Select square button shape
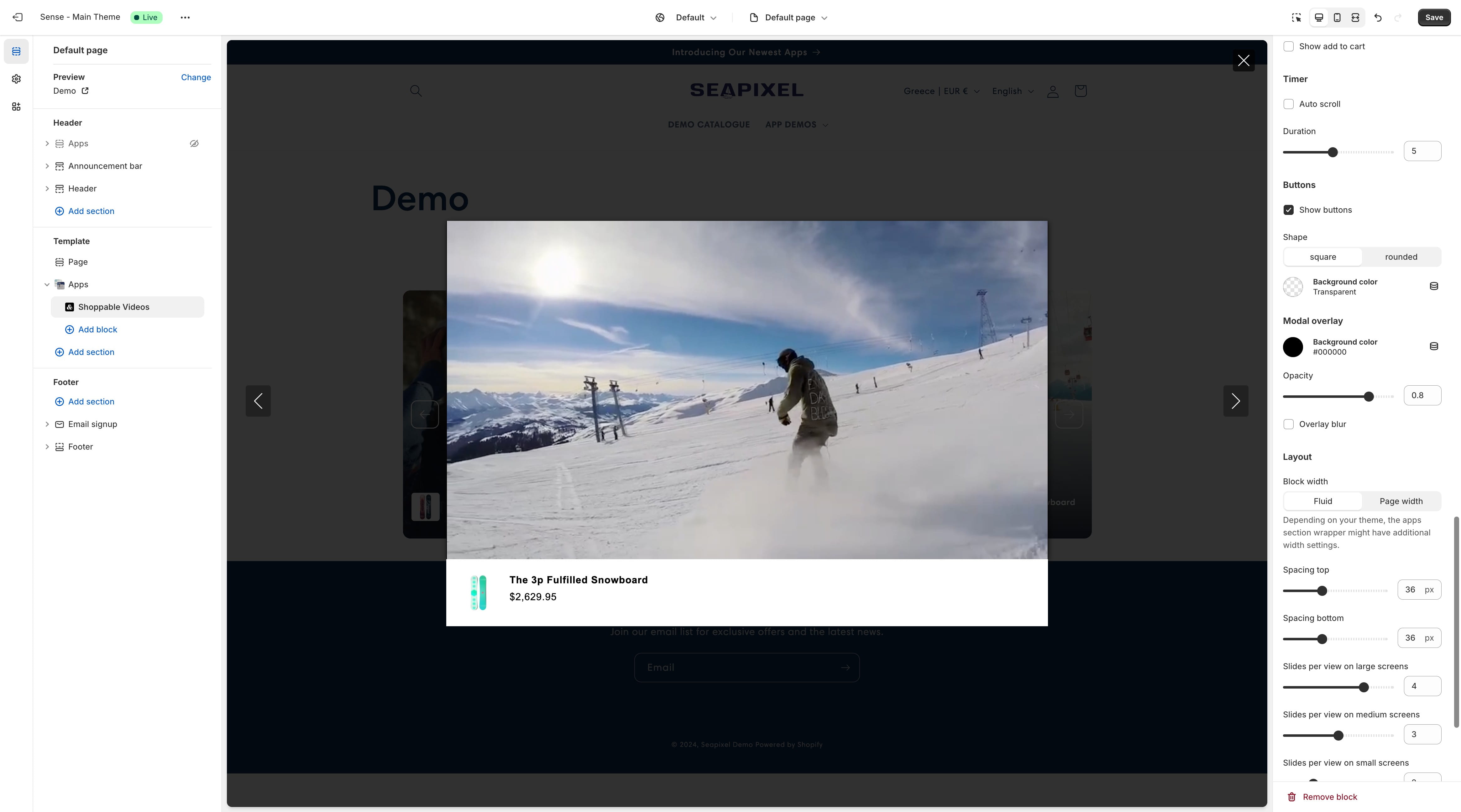This screenshot has height=812, width=1461. coord(1322,257)
